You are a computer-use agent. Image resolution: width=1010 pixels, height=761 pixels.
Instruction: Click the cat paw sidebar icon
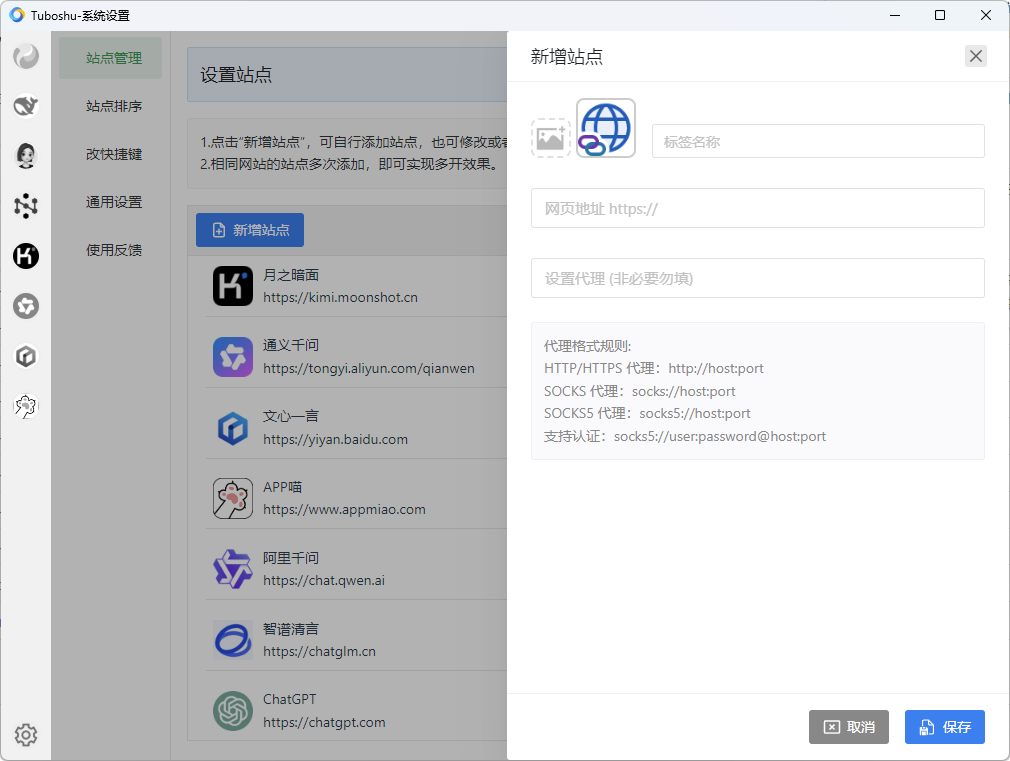[x=26, y=406]
